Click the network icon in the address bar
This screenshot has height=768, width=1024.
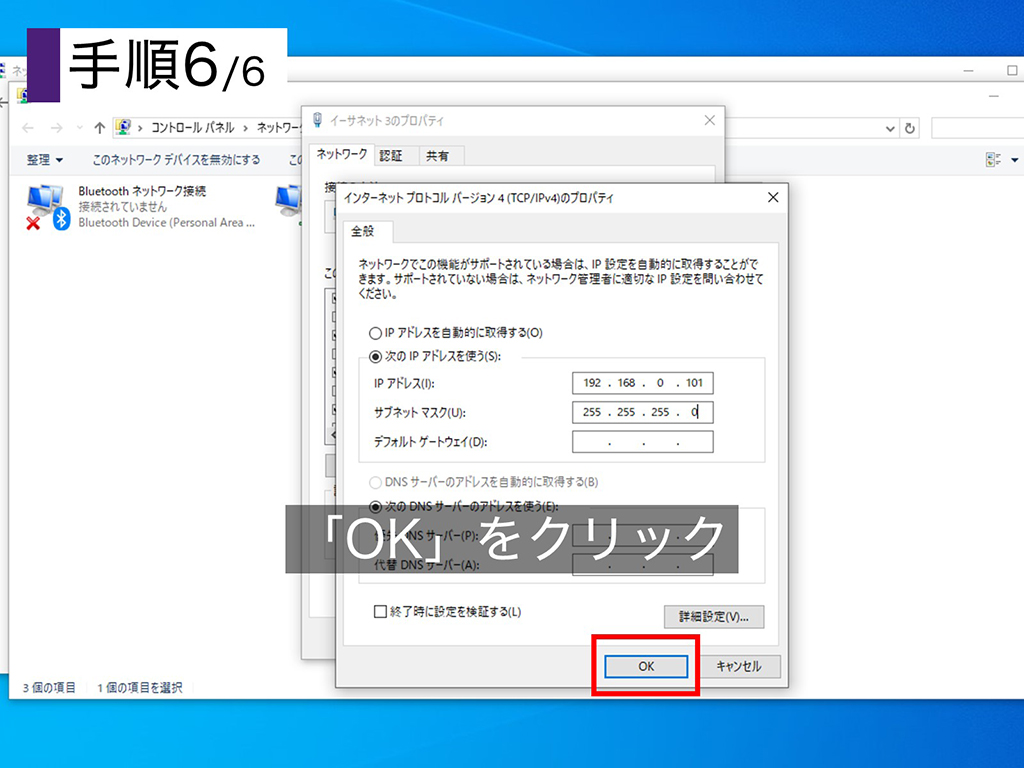124,127
